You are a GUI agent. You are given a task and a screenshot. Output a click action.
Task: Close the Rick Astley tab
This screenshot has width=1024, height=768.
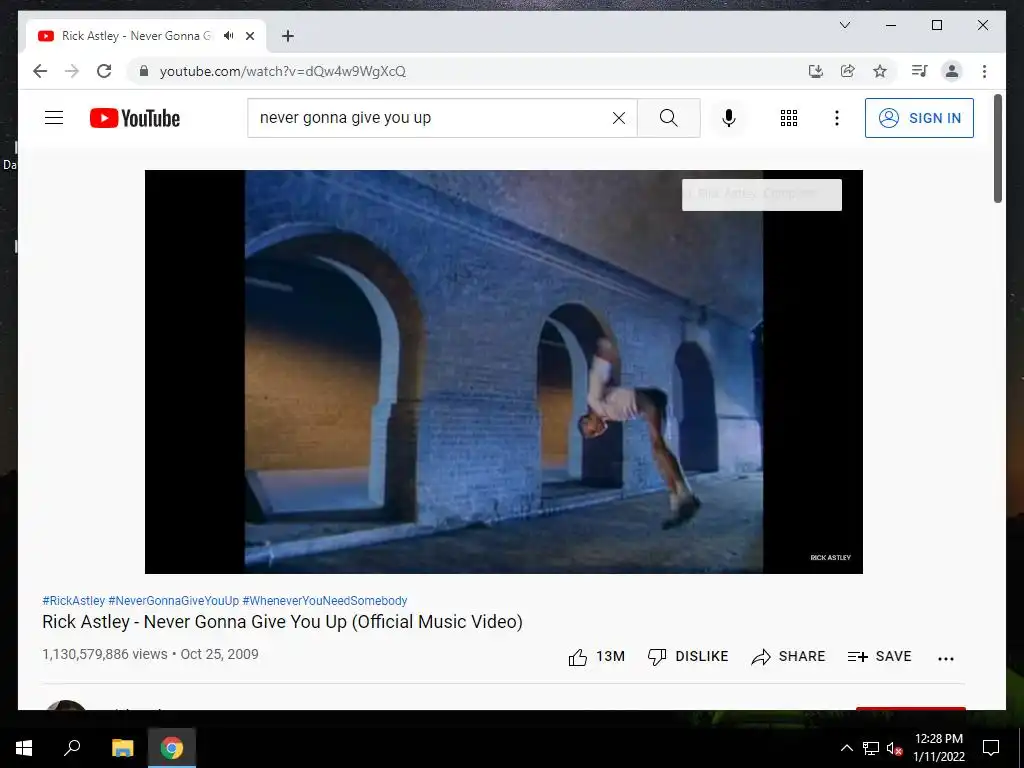pyautogui.click(x=249, y=36)
